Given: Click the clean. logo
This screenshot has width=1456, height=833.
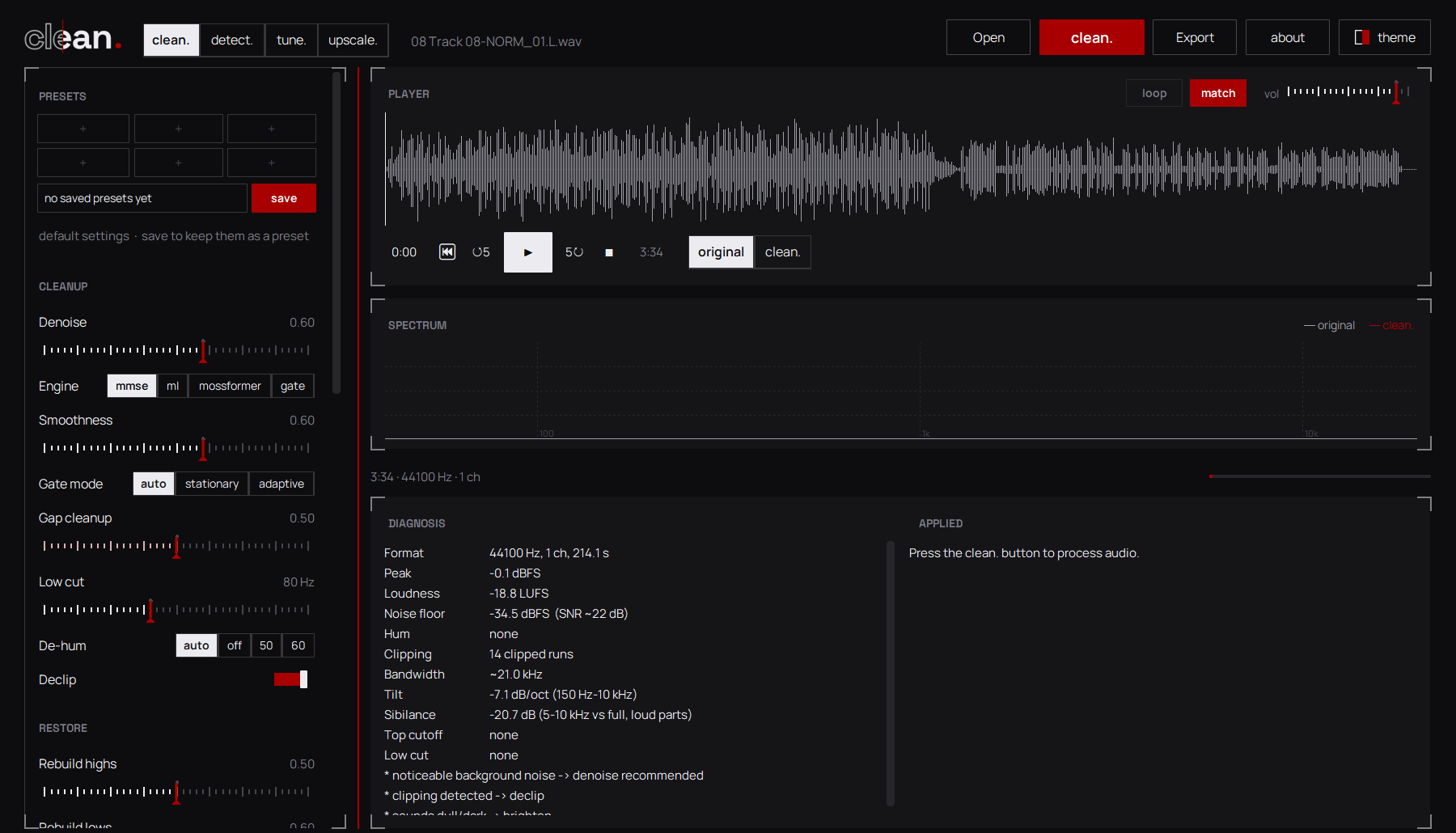Looking at the screenshot, I should (x=73, y=38).
